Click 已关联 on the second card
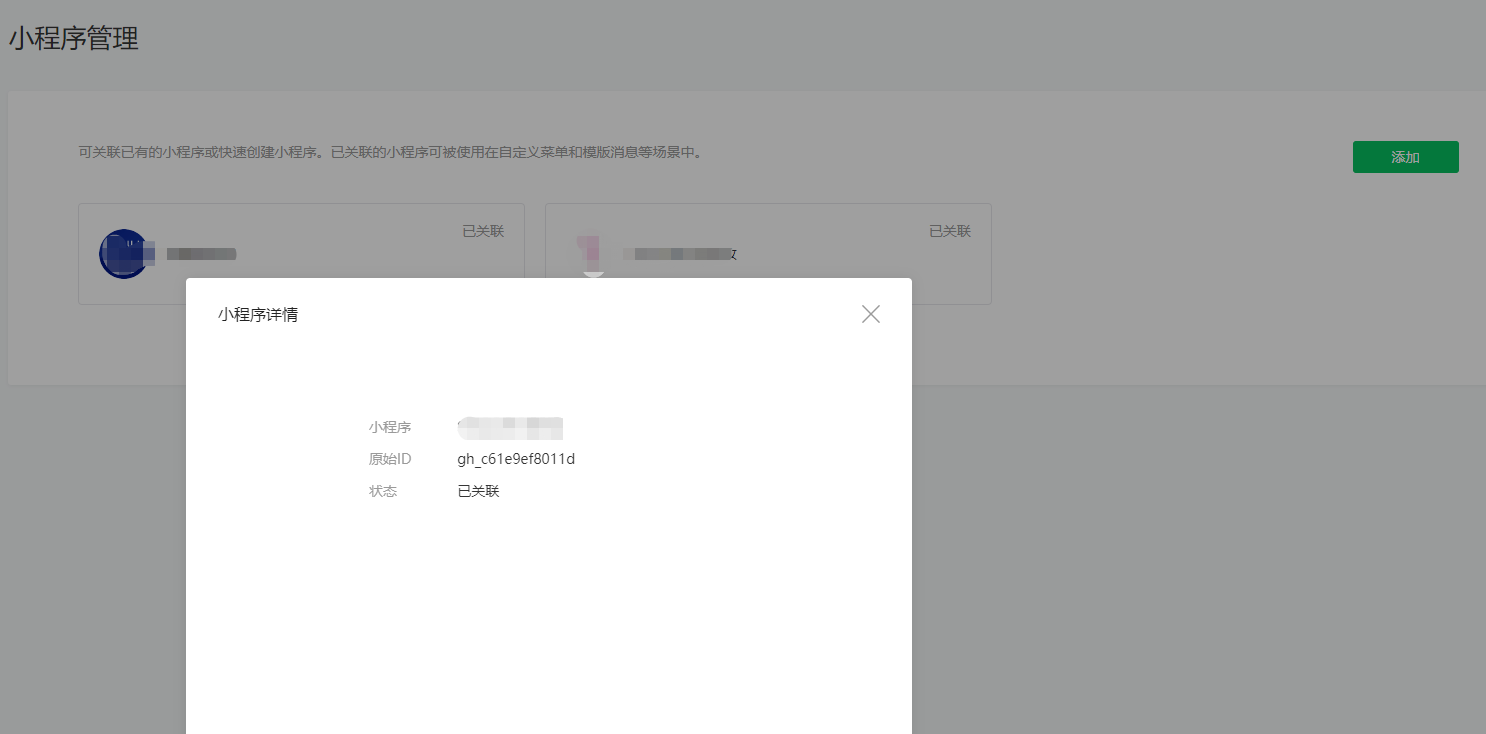 (x=950, y=231)
